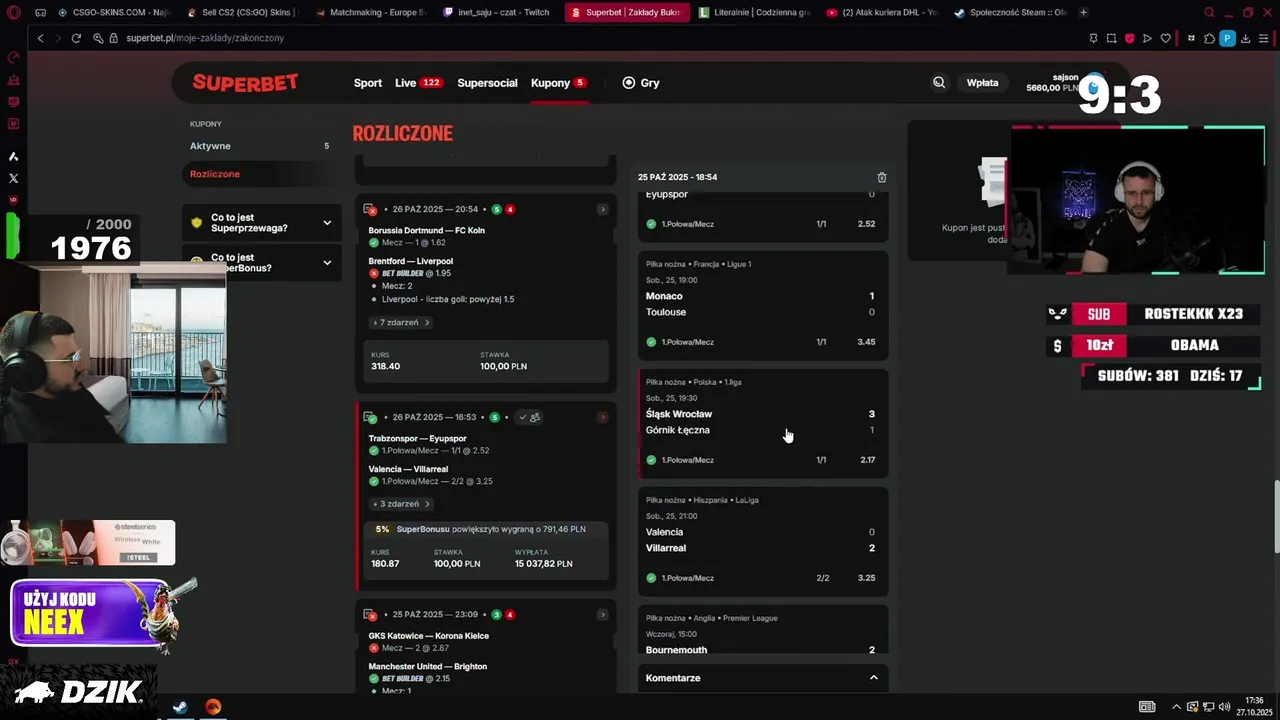
Task: Delete coupon using trash icon
Action: pos(881,177)
